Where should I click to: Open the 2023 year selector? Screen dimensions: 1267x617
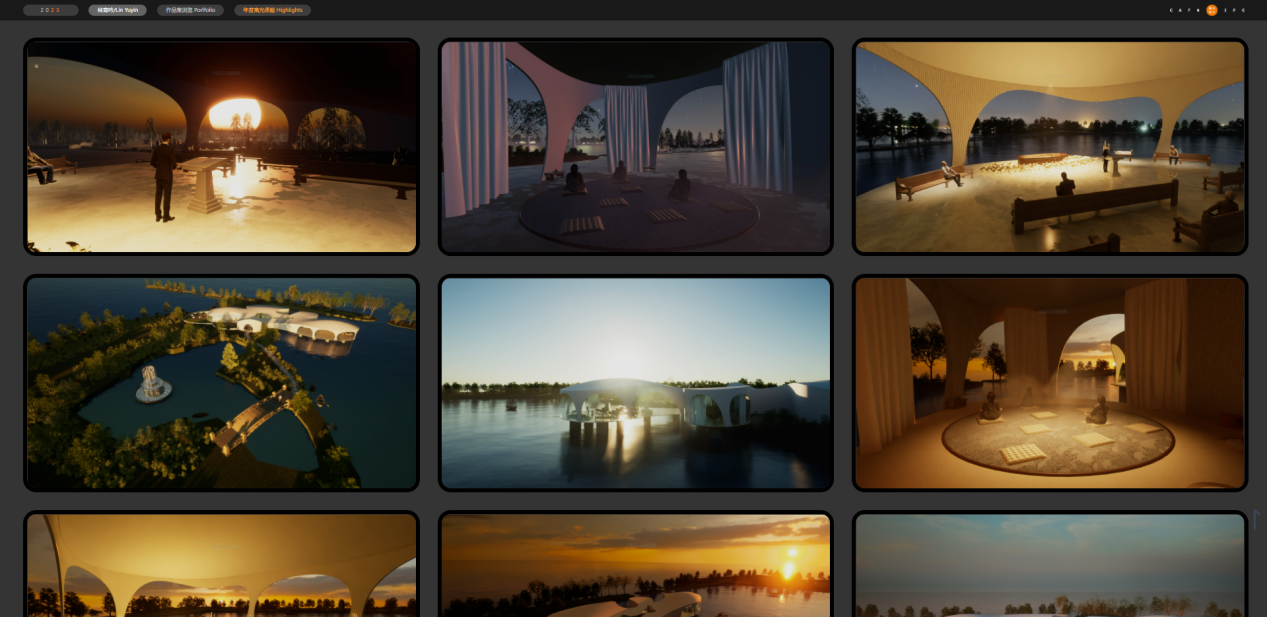pos(50,10)
